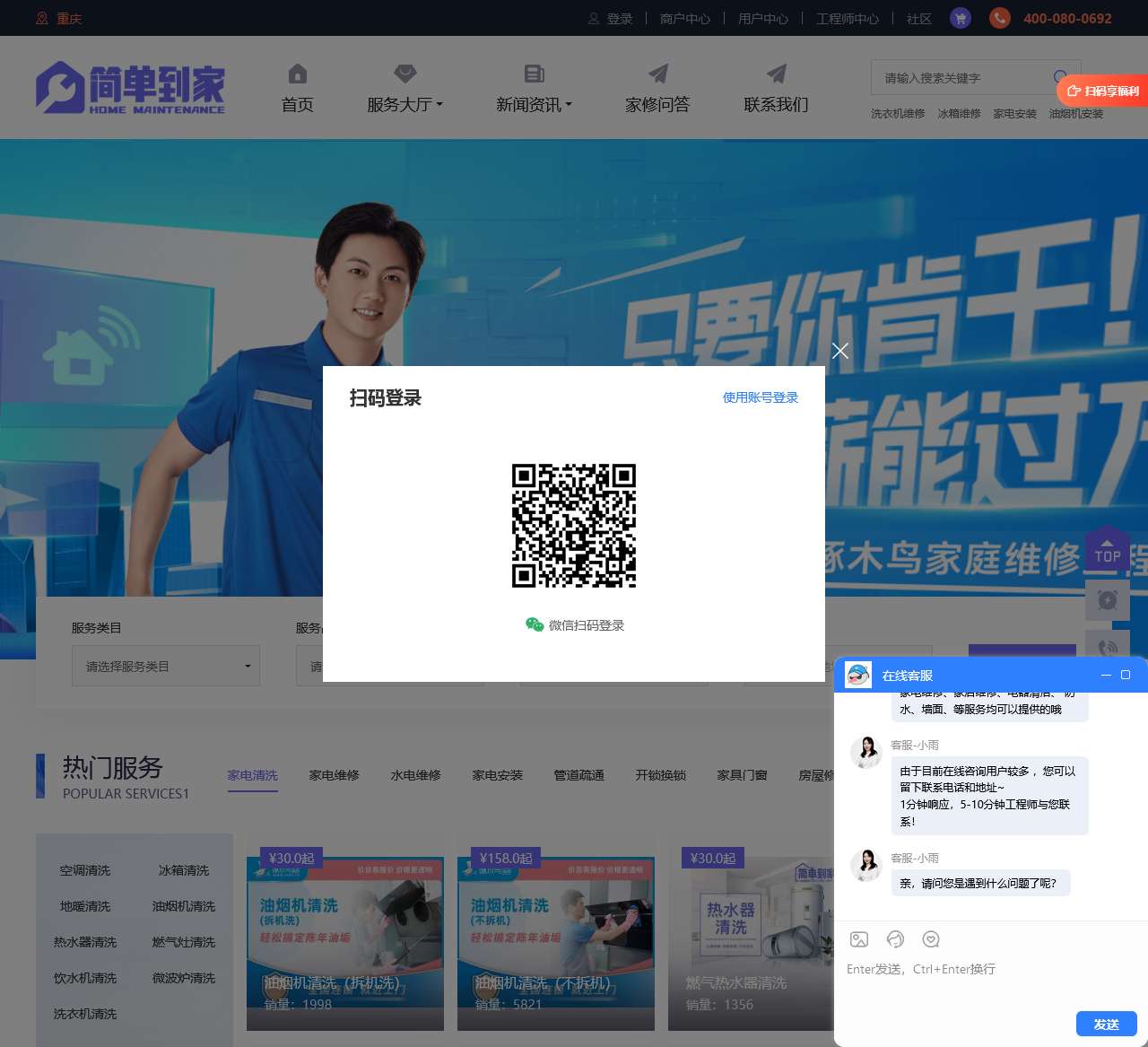Click the 发送 send button
1148x1047 pixels.
[x=1106, y=1024]
